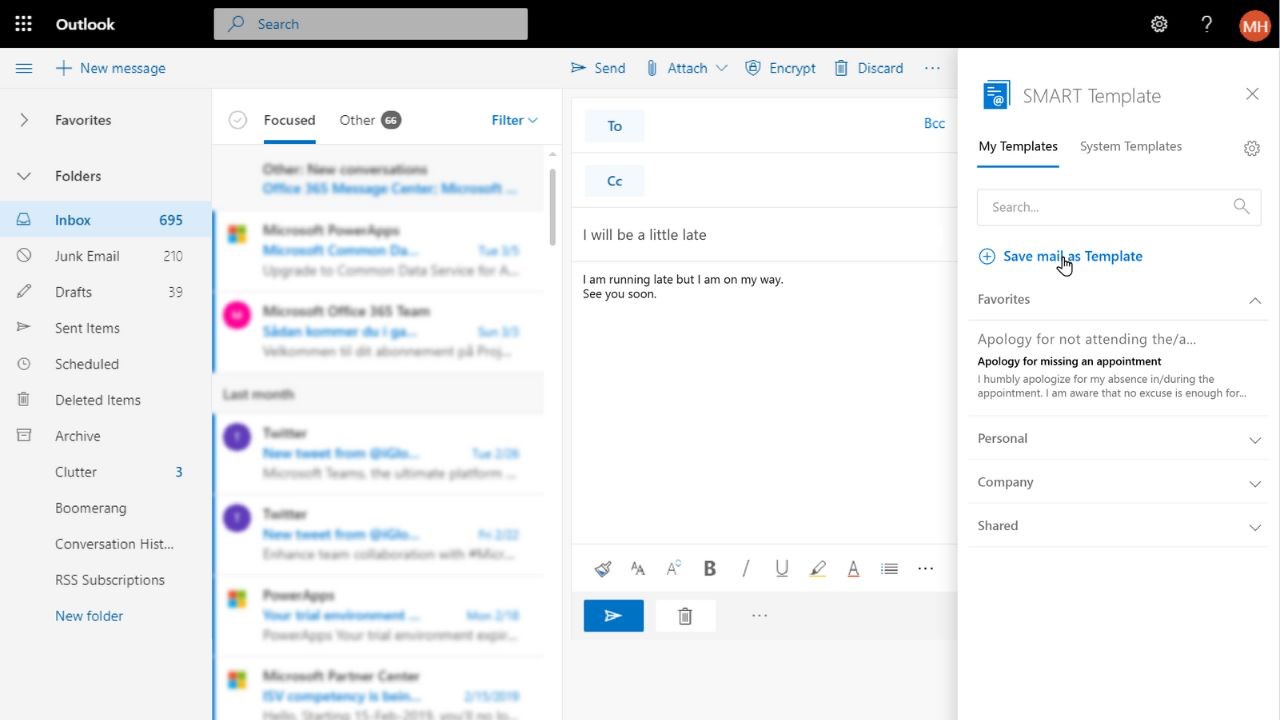Discard the draft from the top toolbar
This screenshot has width=1280, height=720.
869,68
